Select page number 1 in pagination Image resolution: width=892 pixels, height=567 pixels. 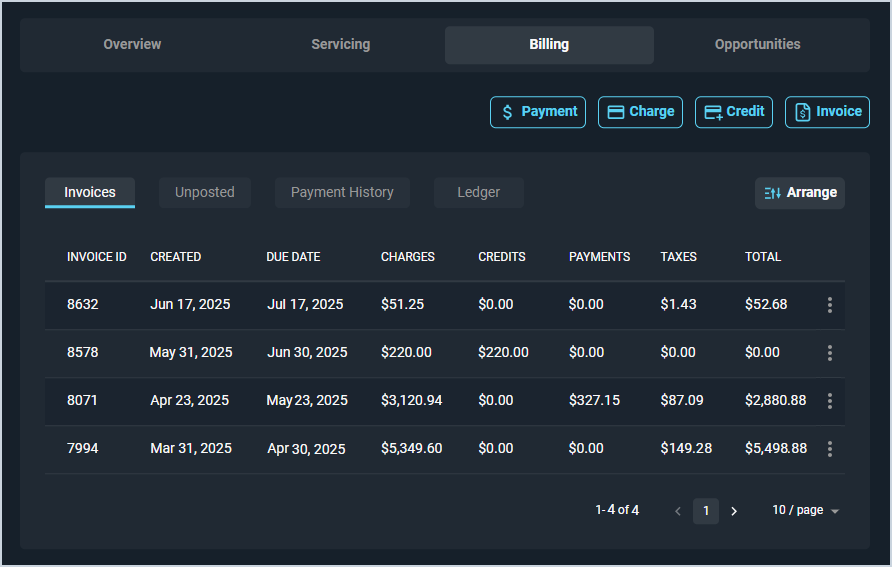pos(705,511)
